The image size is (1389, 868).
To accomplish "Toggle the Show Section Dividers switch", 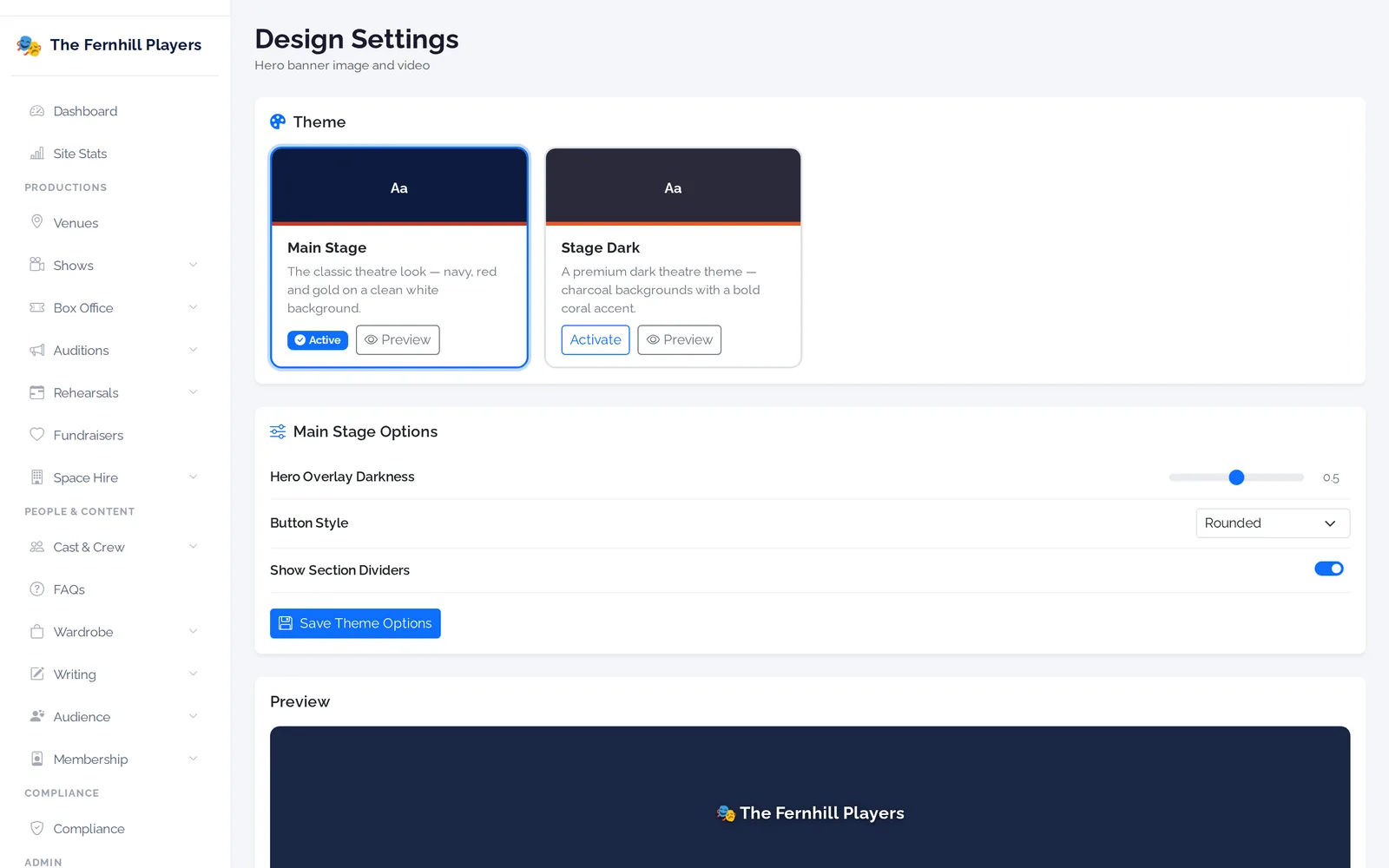I will coord(1329,569).
